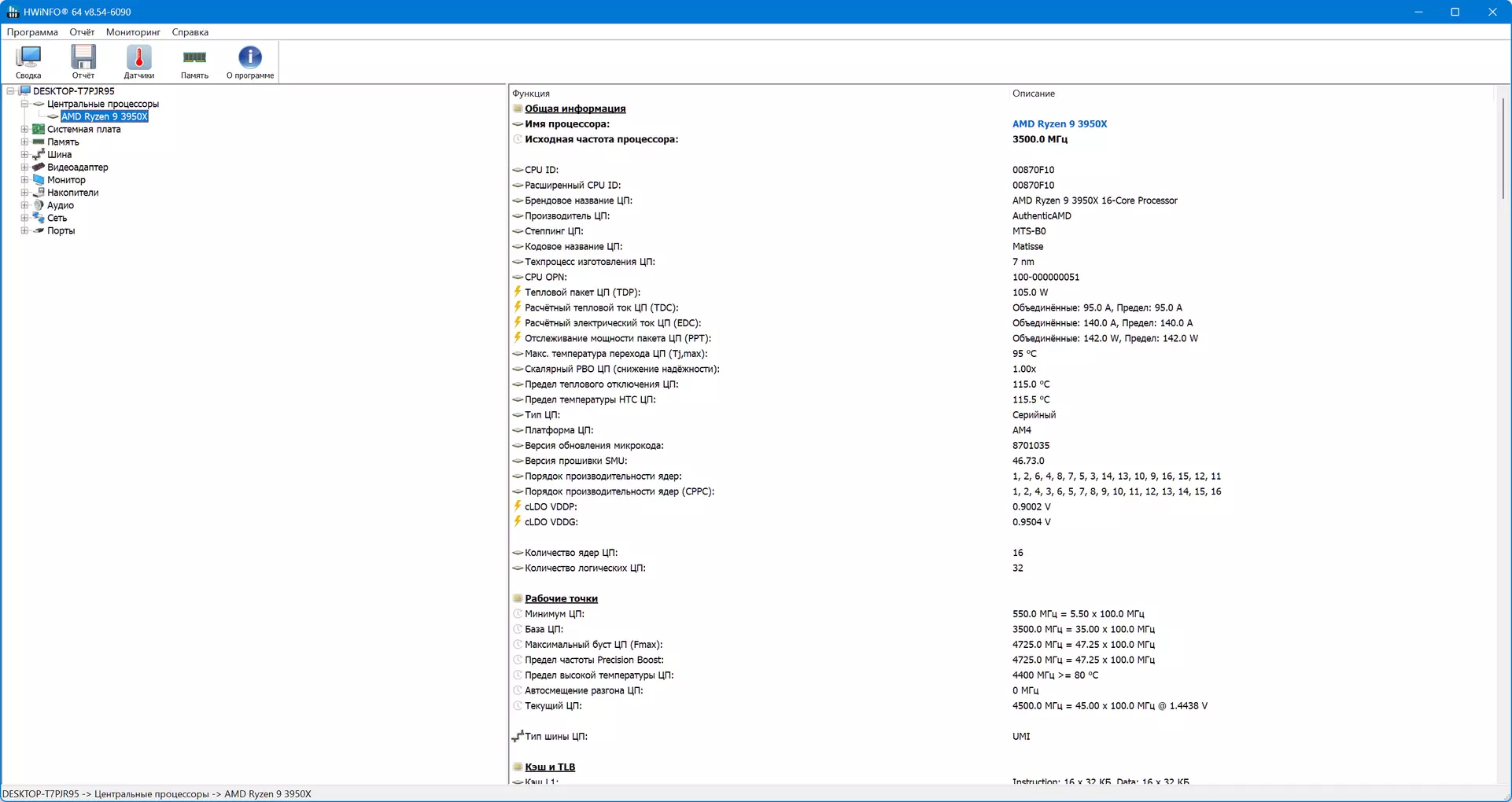
Task: Expand the Системная плата node
Action: coord(24,129)
